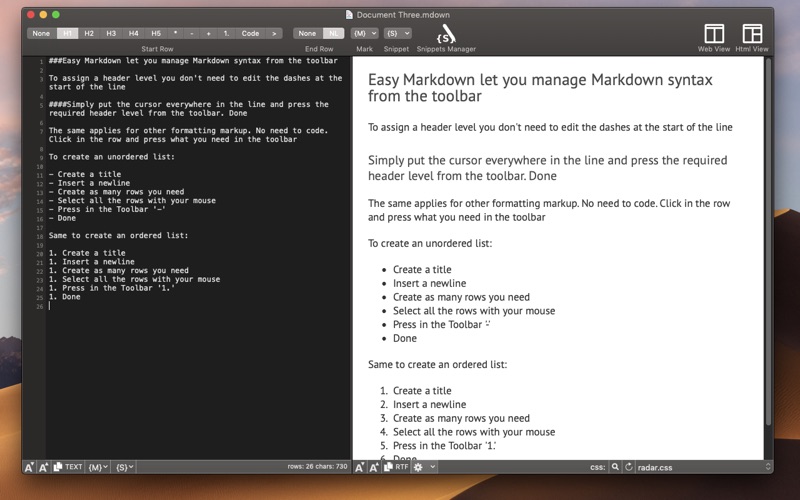The image size is (800, 500).
Task: Click the stepper arrows beside radar.css
Action: coord(768,467)
